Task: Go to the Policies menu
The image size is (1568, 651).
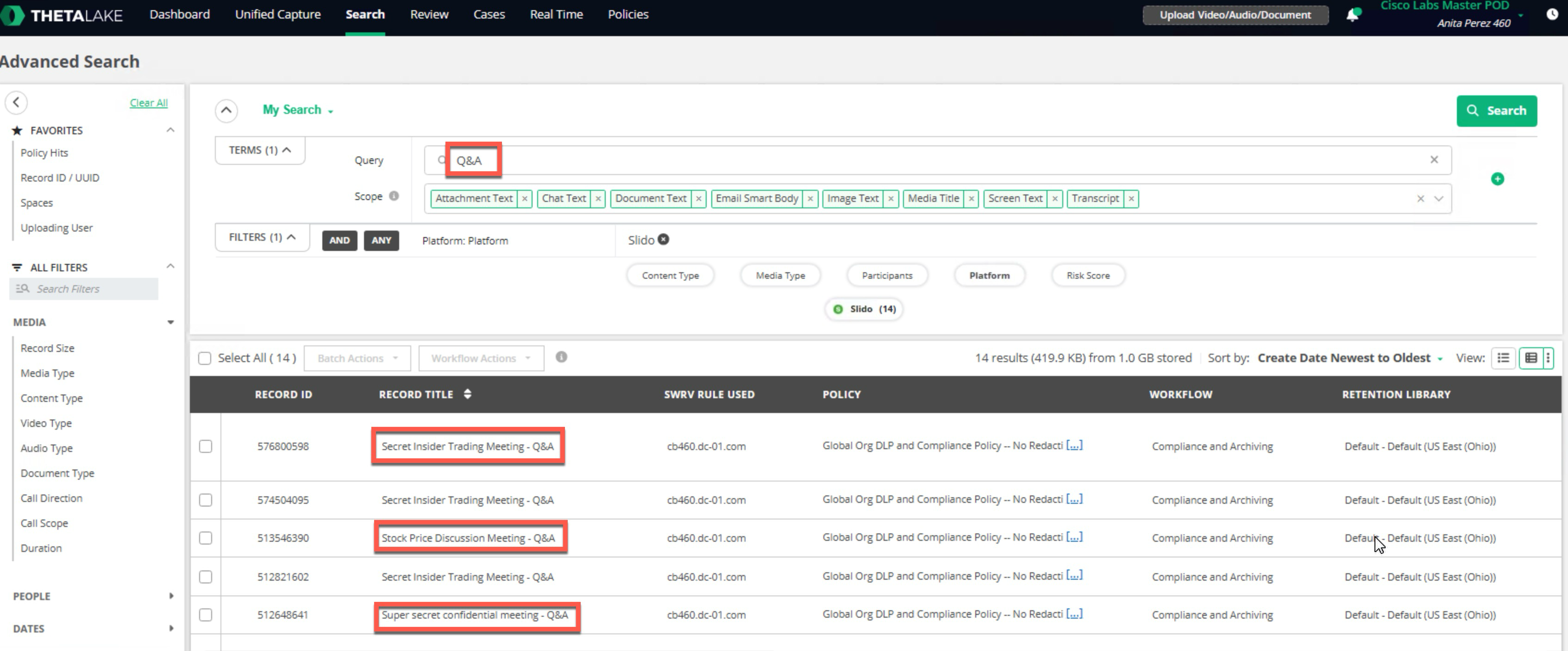Action: [627, 15]
